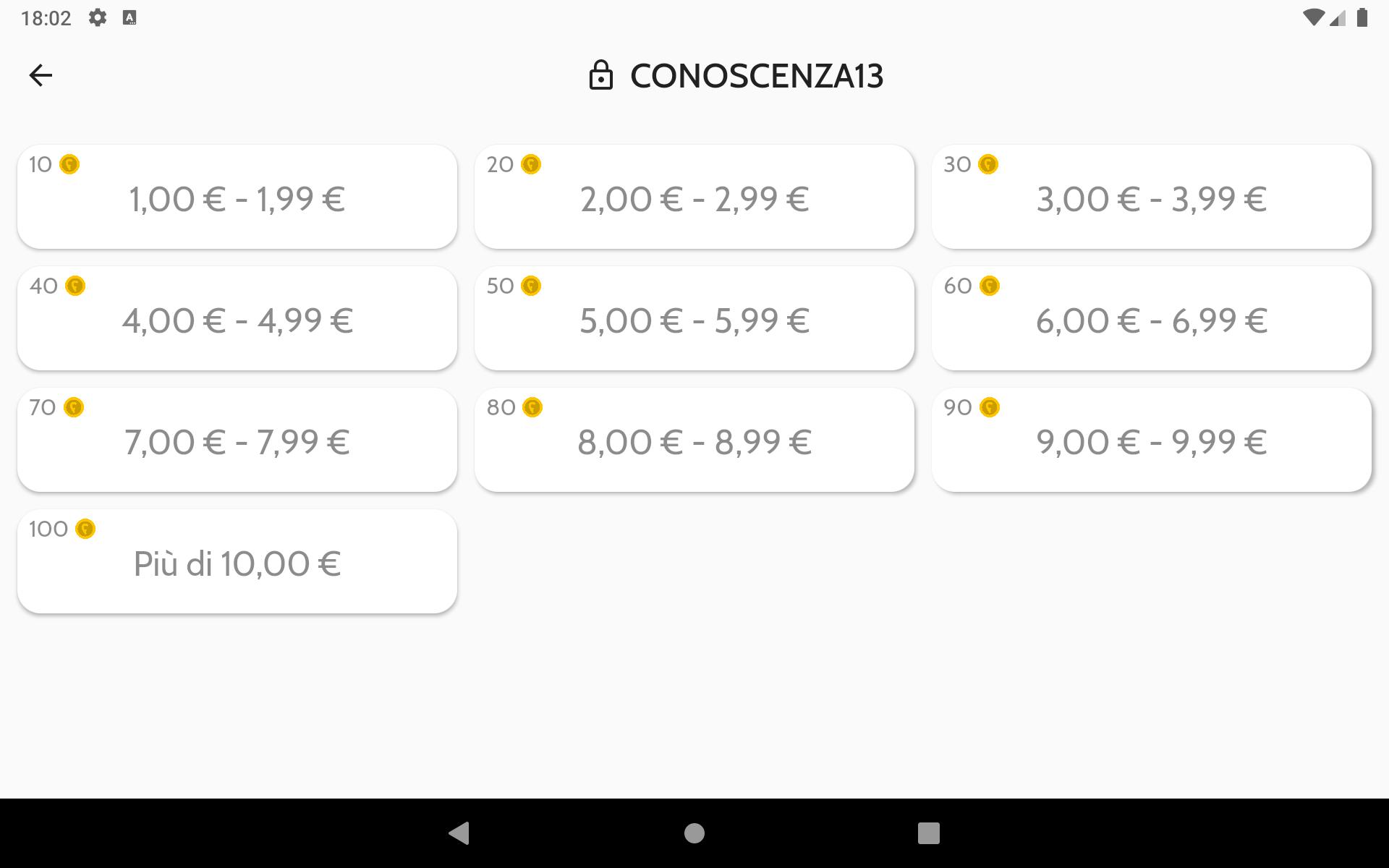The image size is (1389, 868).
Task: Select the 5,00 € - 5,99 € price range
Action: [694, 318]
